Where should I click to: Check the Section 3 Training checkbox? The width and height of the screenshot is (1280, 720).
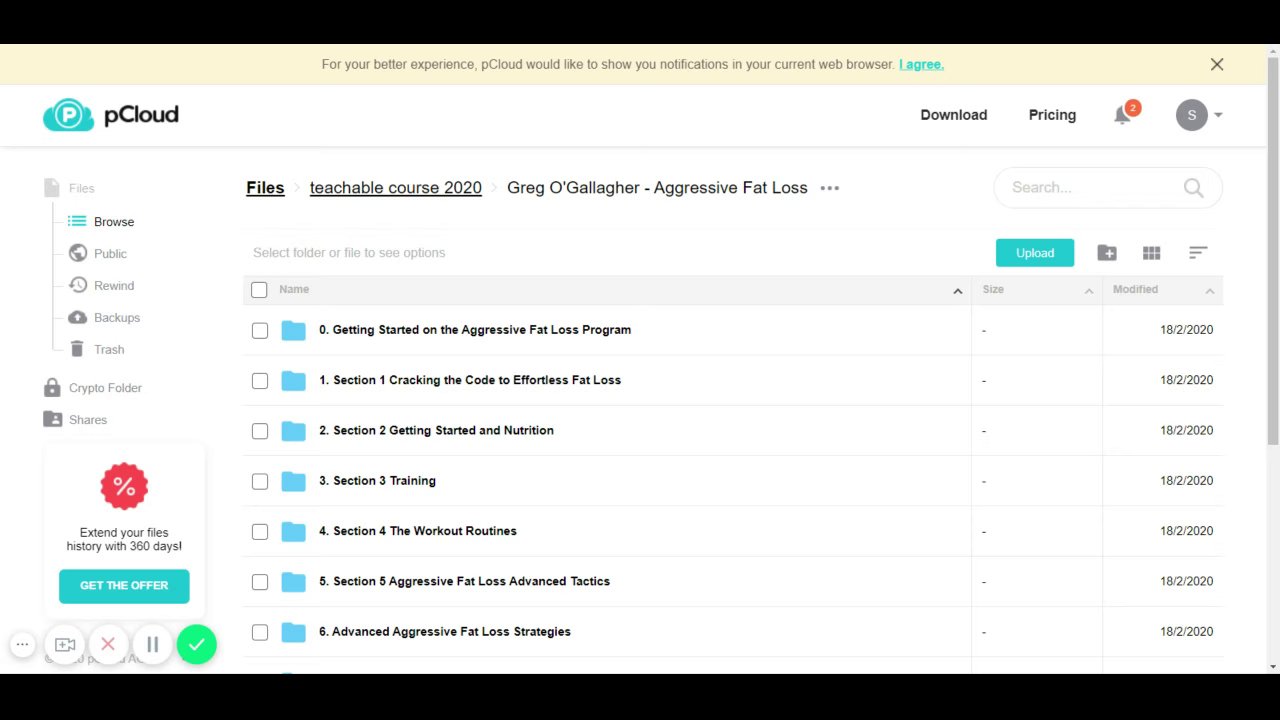click(260, 481)
